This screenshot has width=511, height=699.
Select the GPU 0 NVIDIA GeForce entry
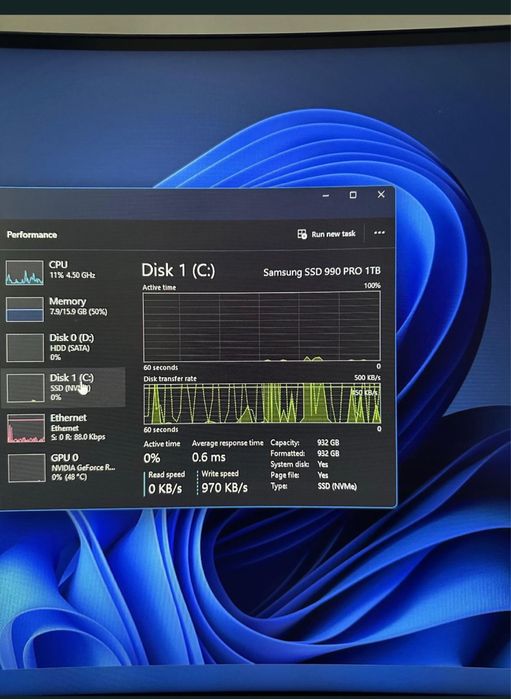pyautogui.click(x=62, y=467)
